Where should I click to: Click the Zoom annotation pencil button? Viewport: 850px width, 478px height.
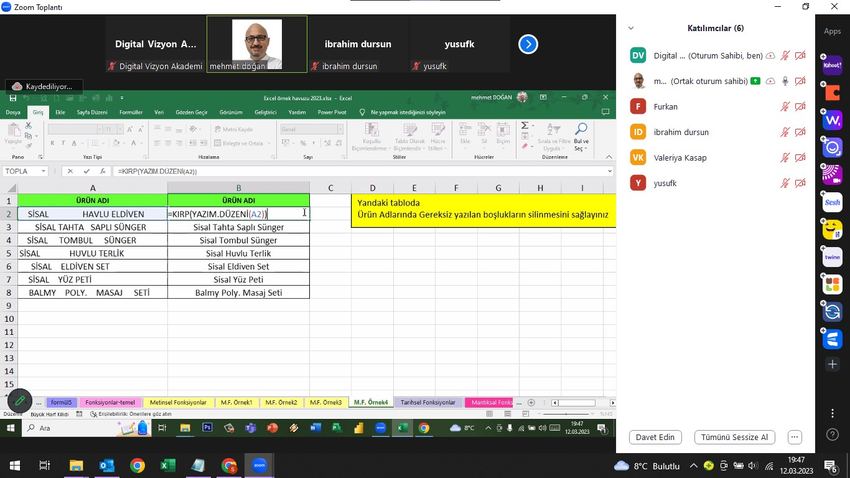(20, 401)
